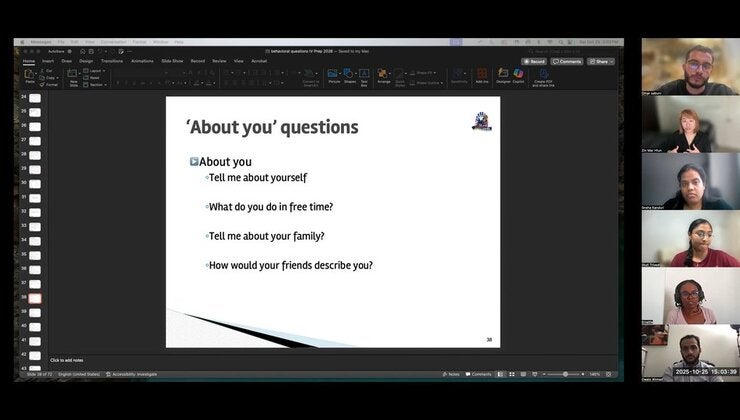This screenshot has height=420, width=740.
Task: Toggle Comments in status bar
Action: 479,374
